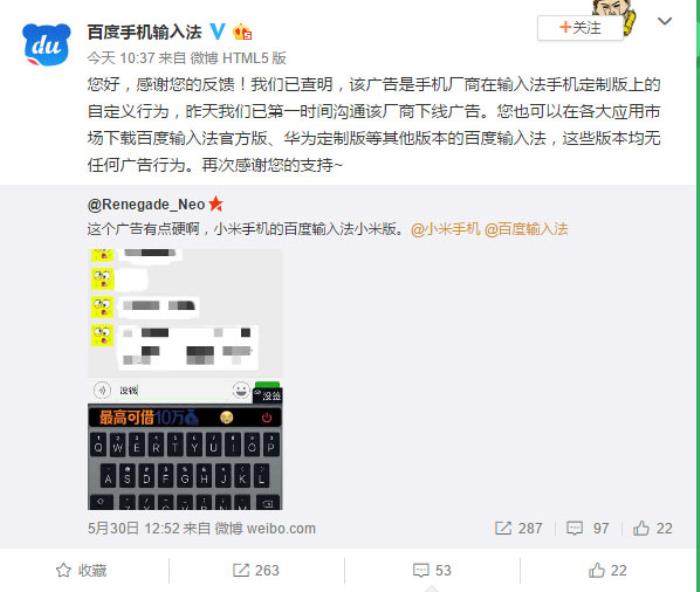Screen dimensions: 700x592
Task: Open the 微博 weibo.com source link
Action: pyautogui.click(x=265, y=529)
